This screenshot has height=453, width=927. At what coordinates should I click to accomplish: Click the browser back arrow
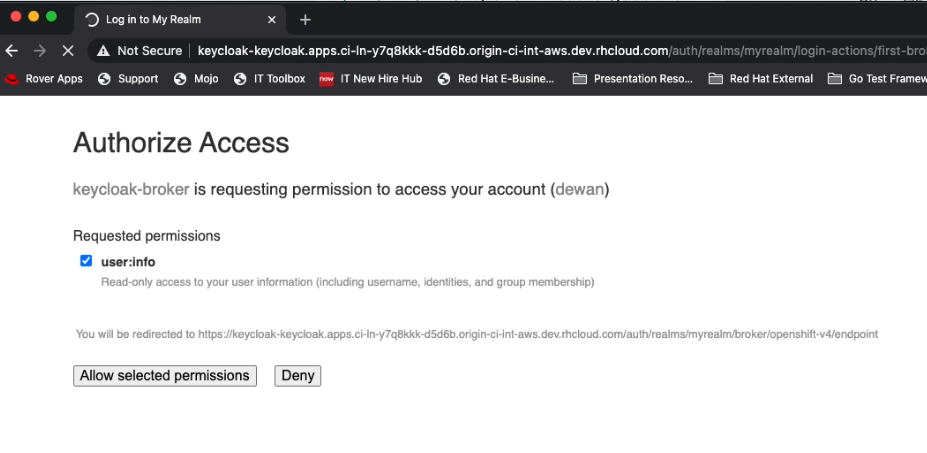[x=12, y=50]
